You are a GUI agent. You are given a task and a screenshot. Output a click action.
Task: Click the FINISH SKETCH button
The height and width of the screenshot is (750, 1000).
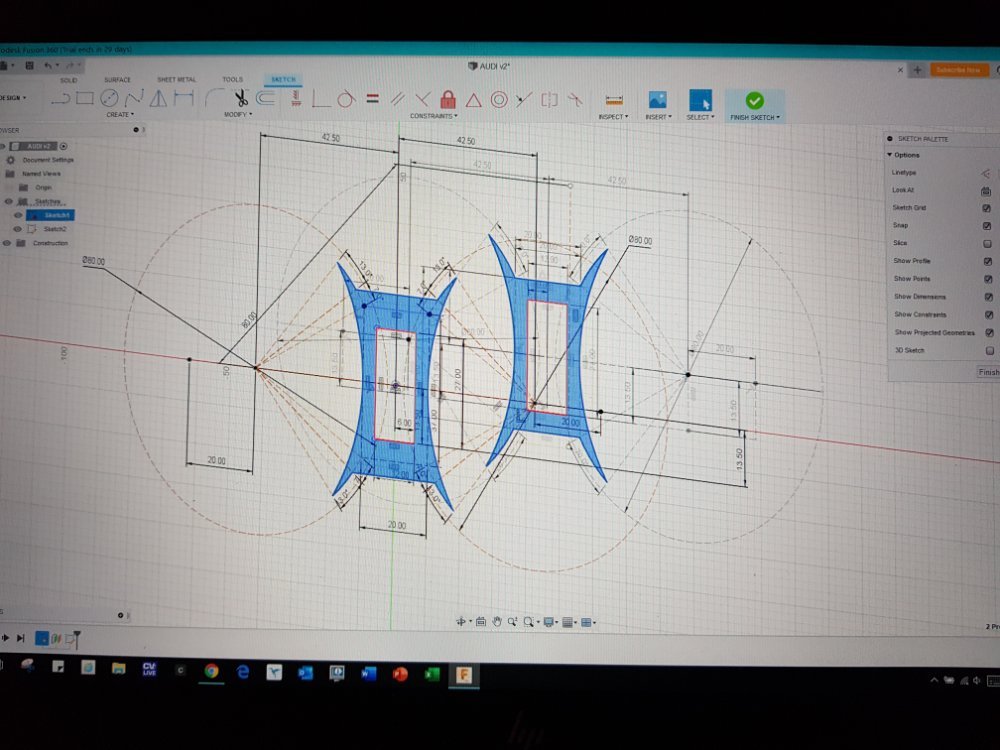coord(754,106)
